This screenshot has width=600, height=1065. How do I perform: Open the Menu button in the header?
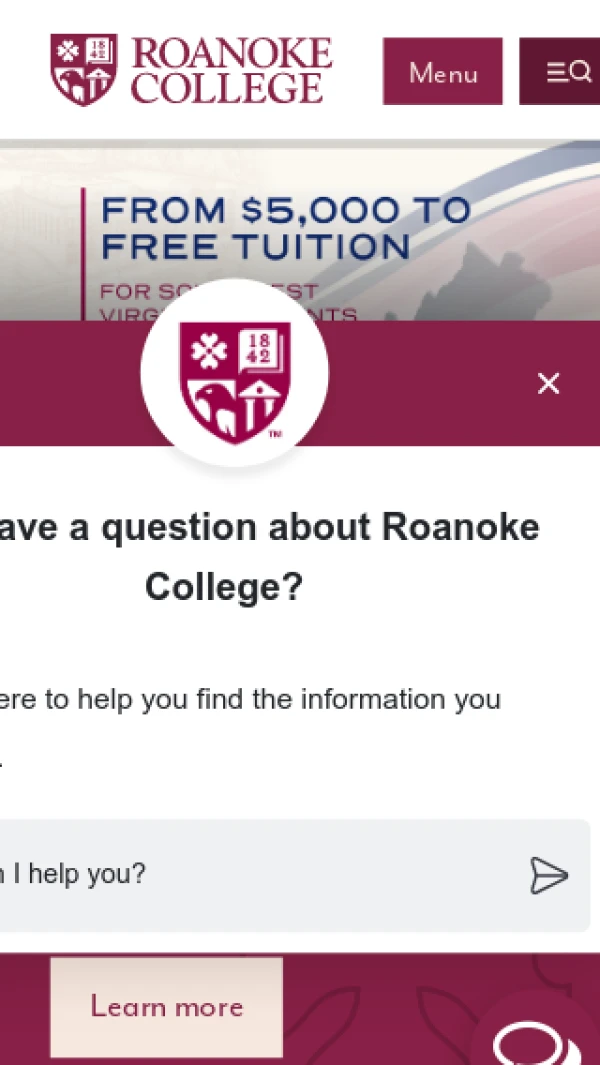[x=442, y=71]
